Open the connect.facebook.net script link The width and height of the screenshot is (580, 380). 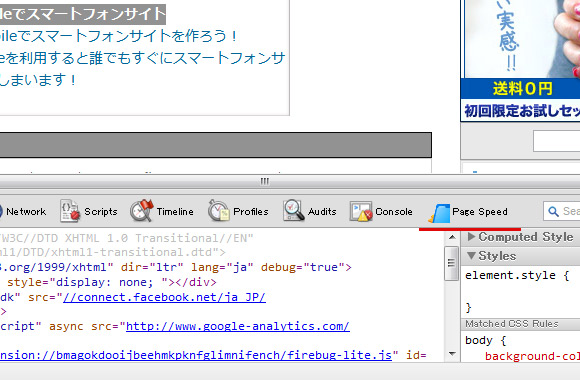164,297
